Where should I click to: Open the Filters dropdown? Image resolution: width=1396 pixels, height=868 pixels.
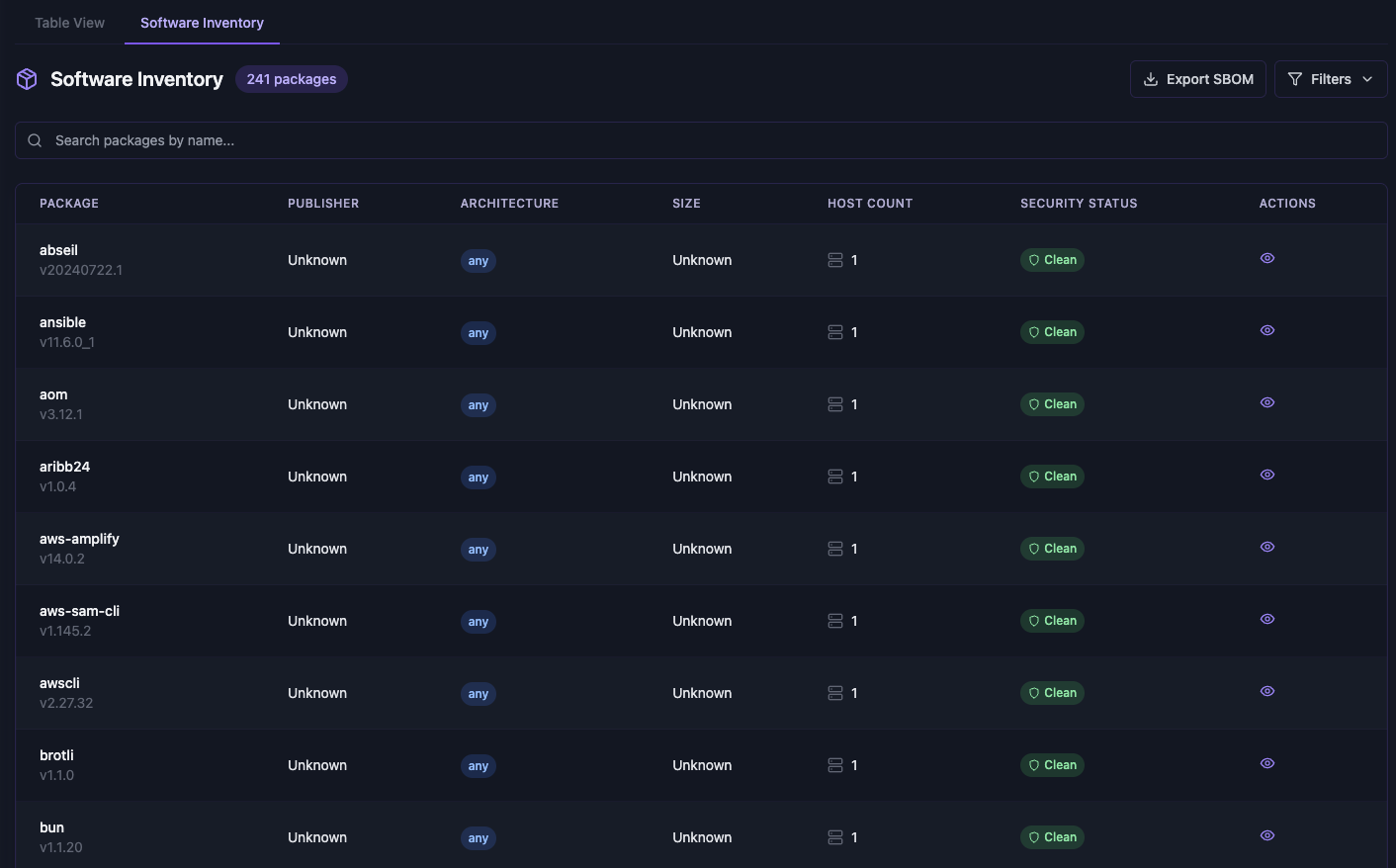pos(1330,79)
